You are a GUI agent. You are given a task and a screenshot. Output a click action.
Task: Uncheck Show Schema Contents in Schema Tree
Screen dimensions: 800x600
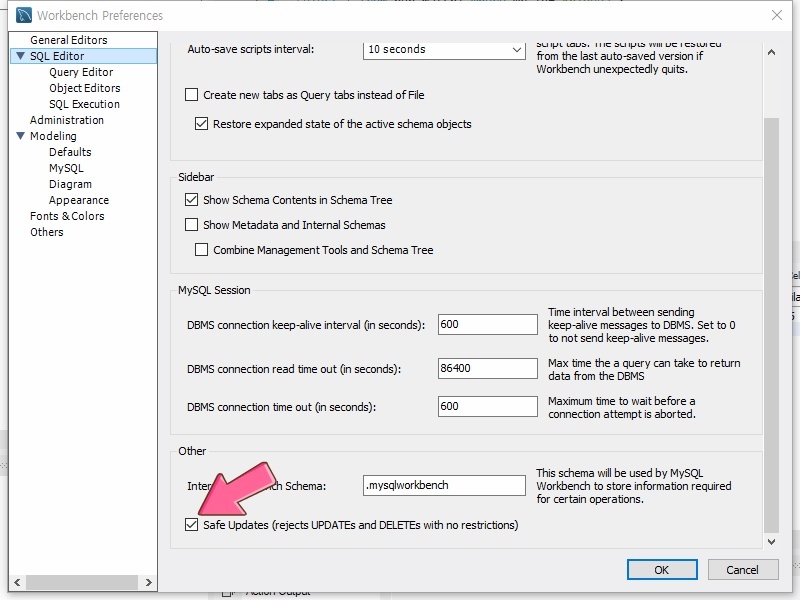[x=191, y=199]
